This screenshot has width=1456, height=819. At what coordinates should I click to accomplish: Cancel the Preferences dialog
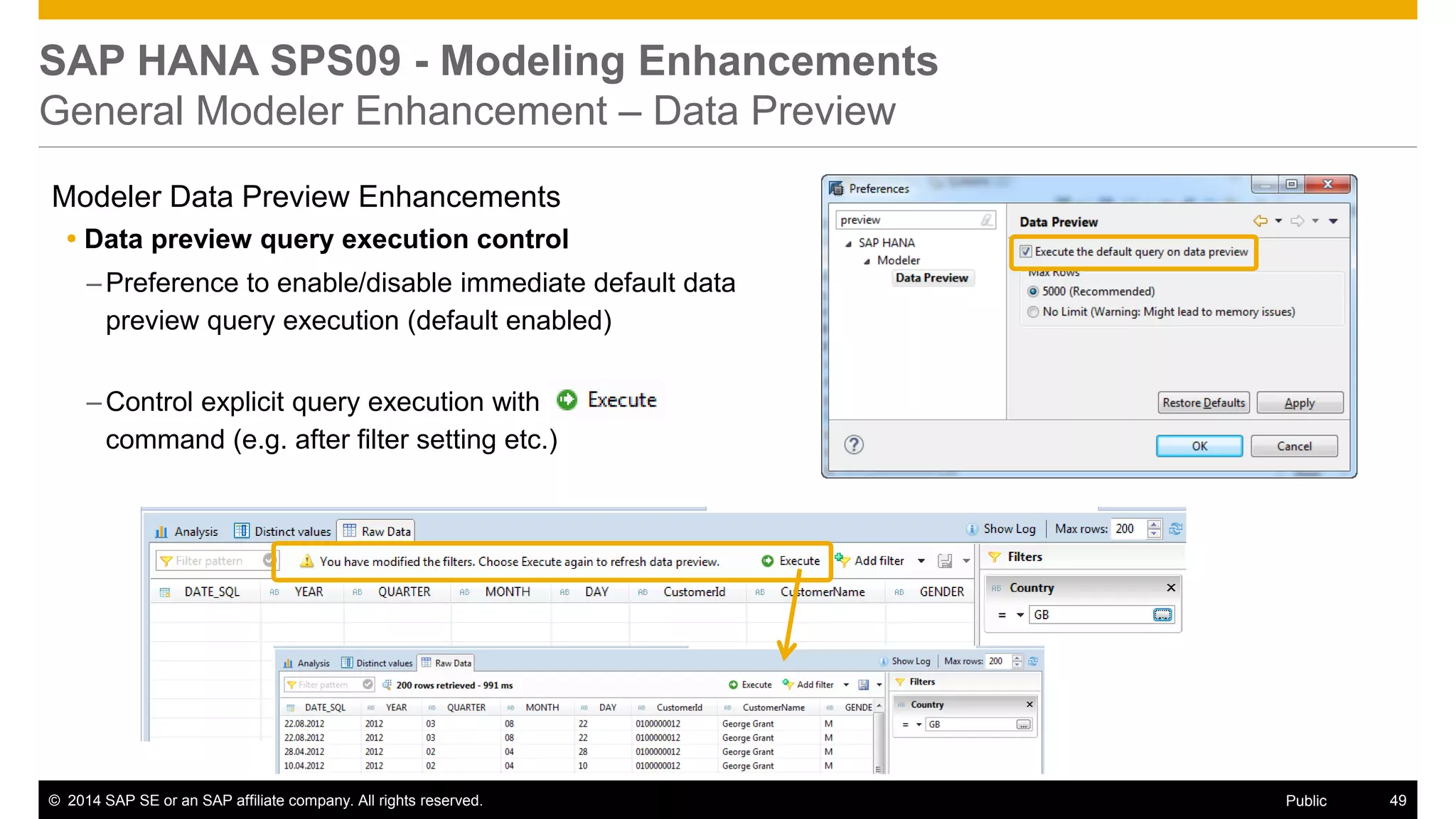1294,446
